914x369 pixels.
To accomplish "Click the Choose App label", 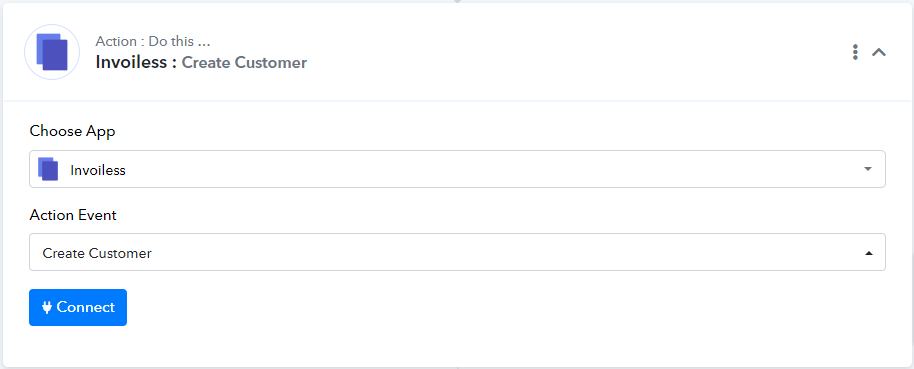I will tap(72, 131).
